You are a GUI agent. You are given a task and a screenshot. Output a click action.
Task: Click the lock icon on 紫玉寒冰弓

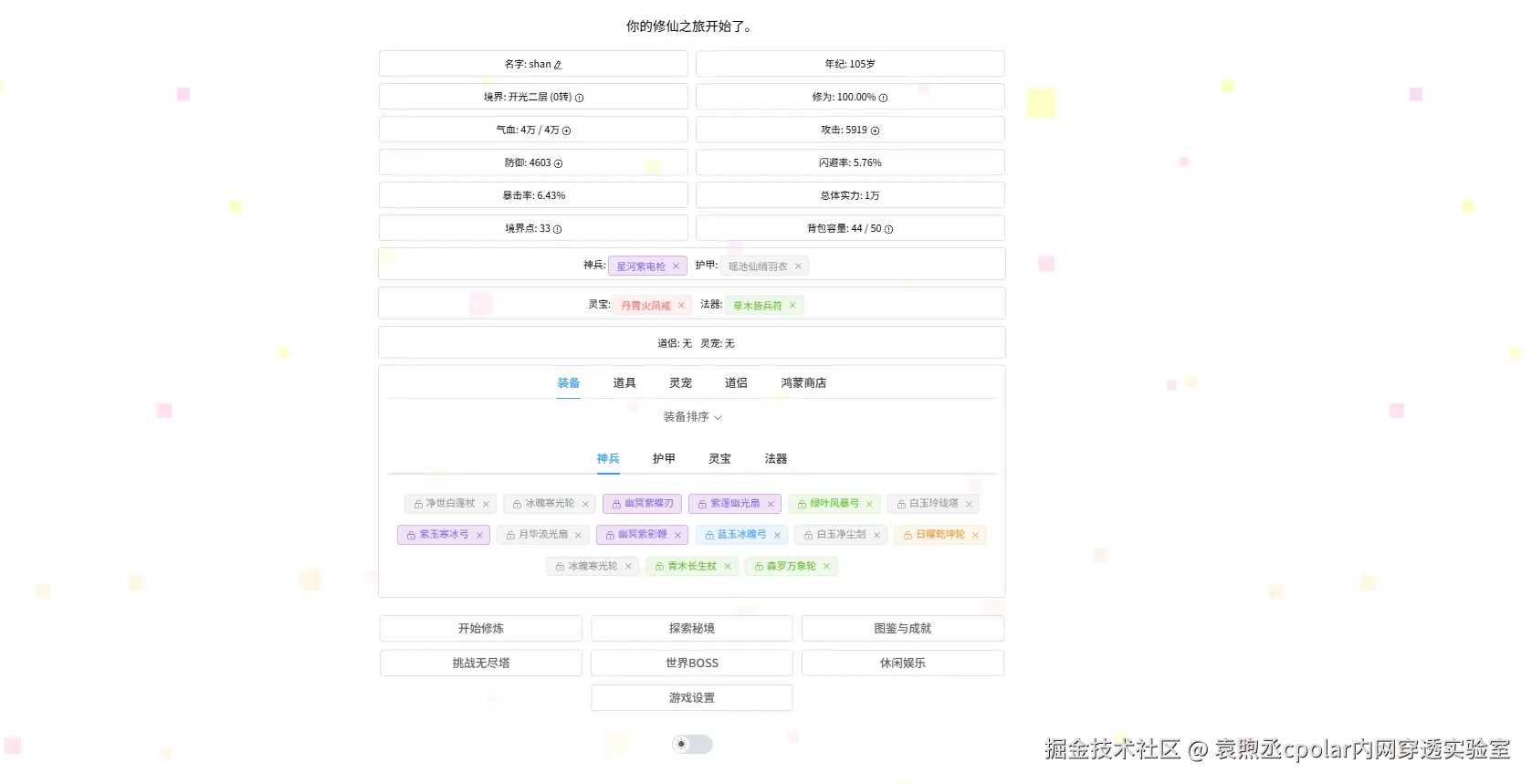pos(411,535)
